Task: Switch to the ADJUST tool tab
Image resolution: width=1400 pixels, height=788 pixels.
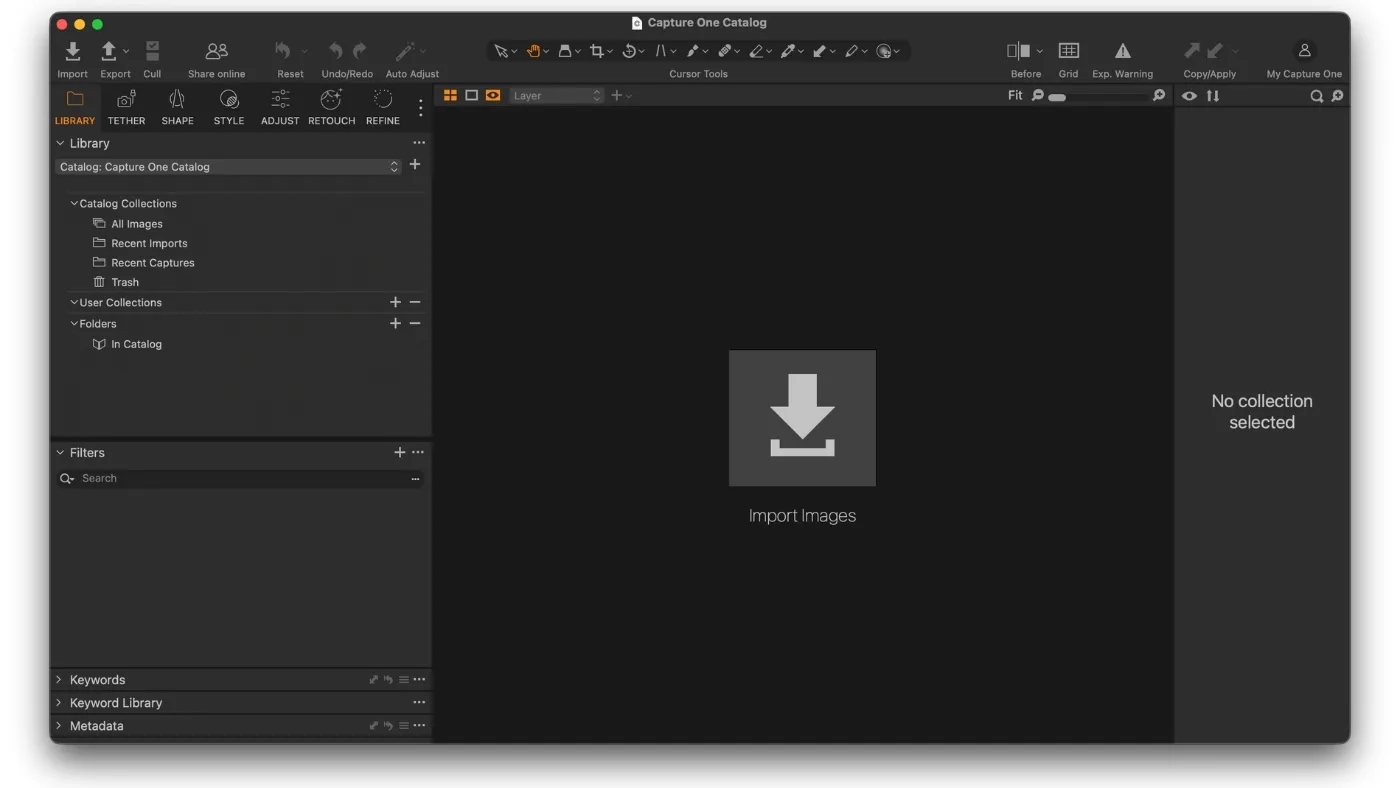Action: coord(279,105)
